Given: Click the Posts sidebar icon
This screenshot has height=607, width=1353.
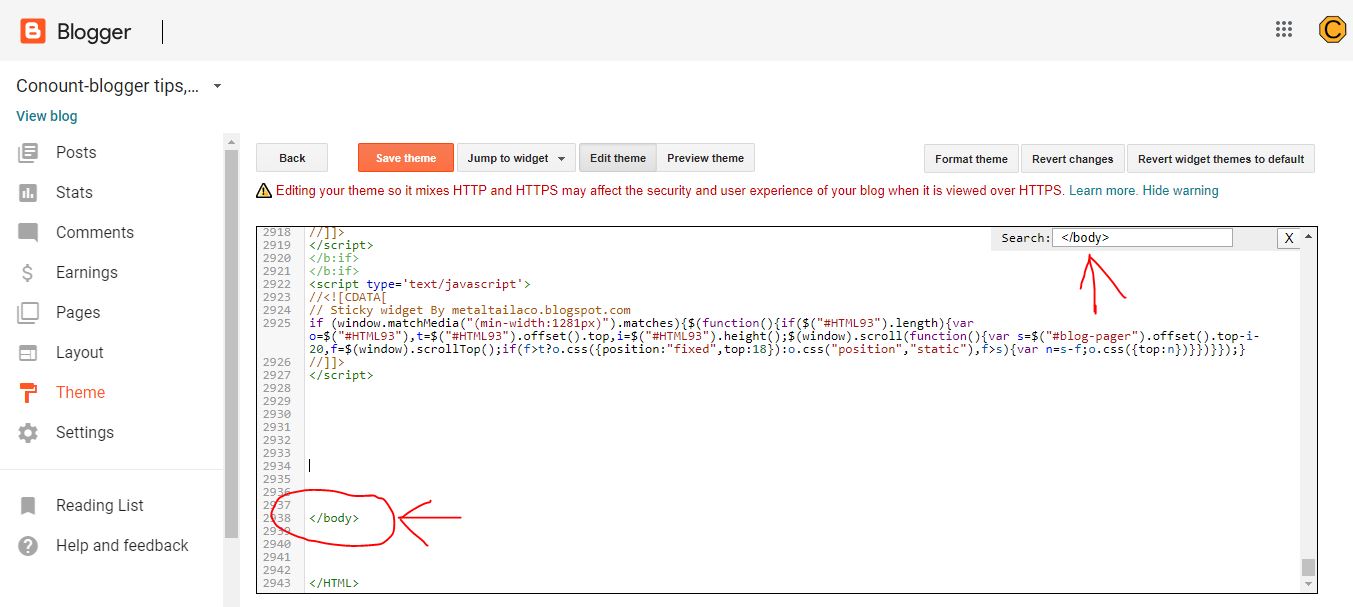Looking at the screenshot, I should point(28,153).
